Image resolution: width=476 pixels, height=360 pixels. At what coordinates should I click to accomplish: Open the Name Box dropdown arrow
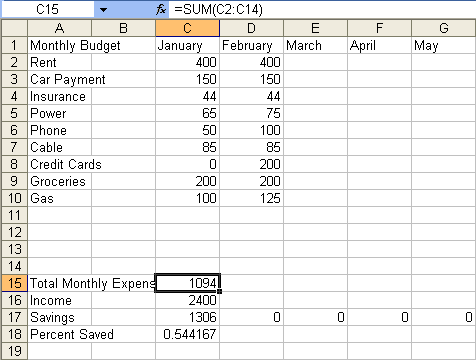(103, 10)
